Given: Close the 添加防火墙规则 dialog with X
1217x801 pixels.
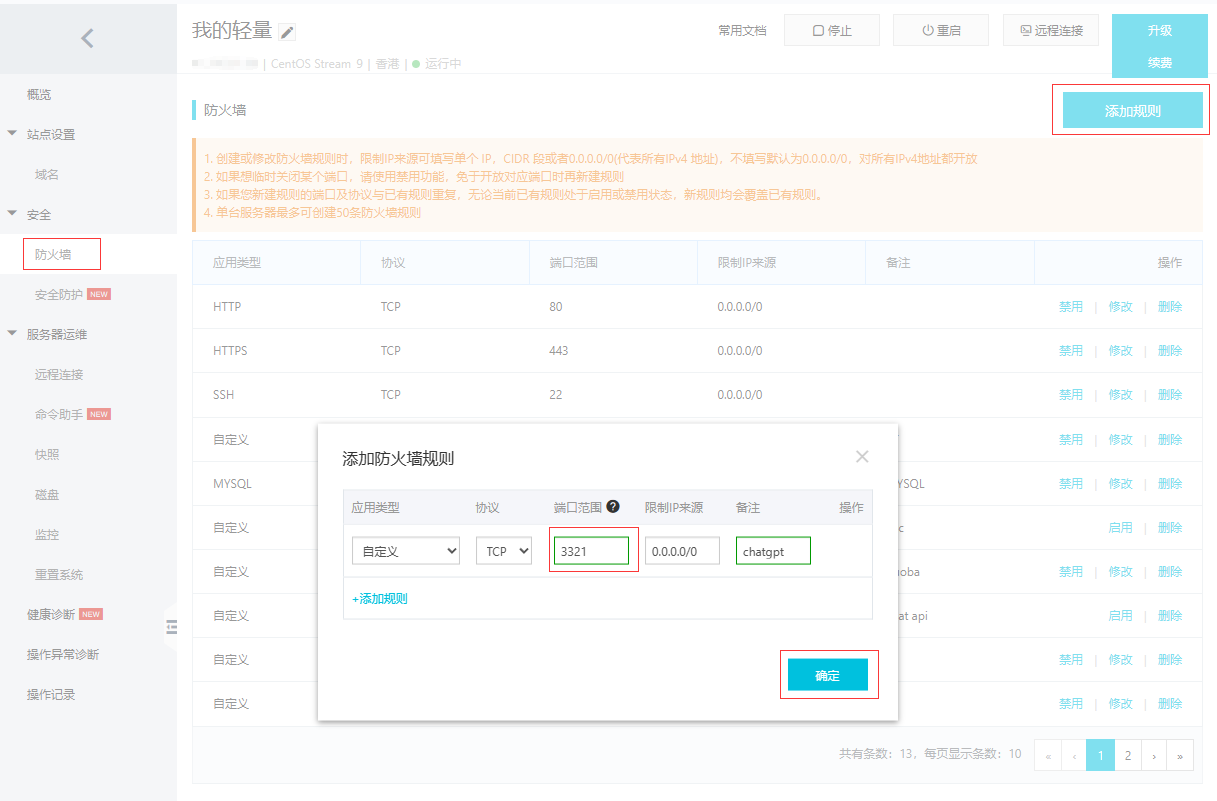Looking at the screenshot, I should click(862, 457).
